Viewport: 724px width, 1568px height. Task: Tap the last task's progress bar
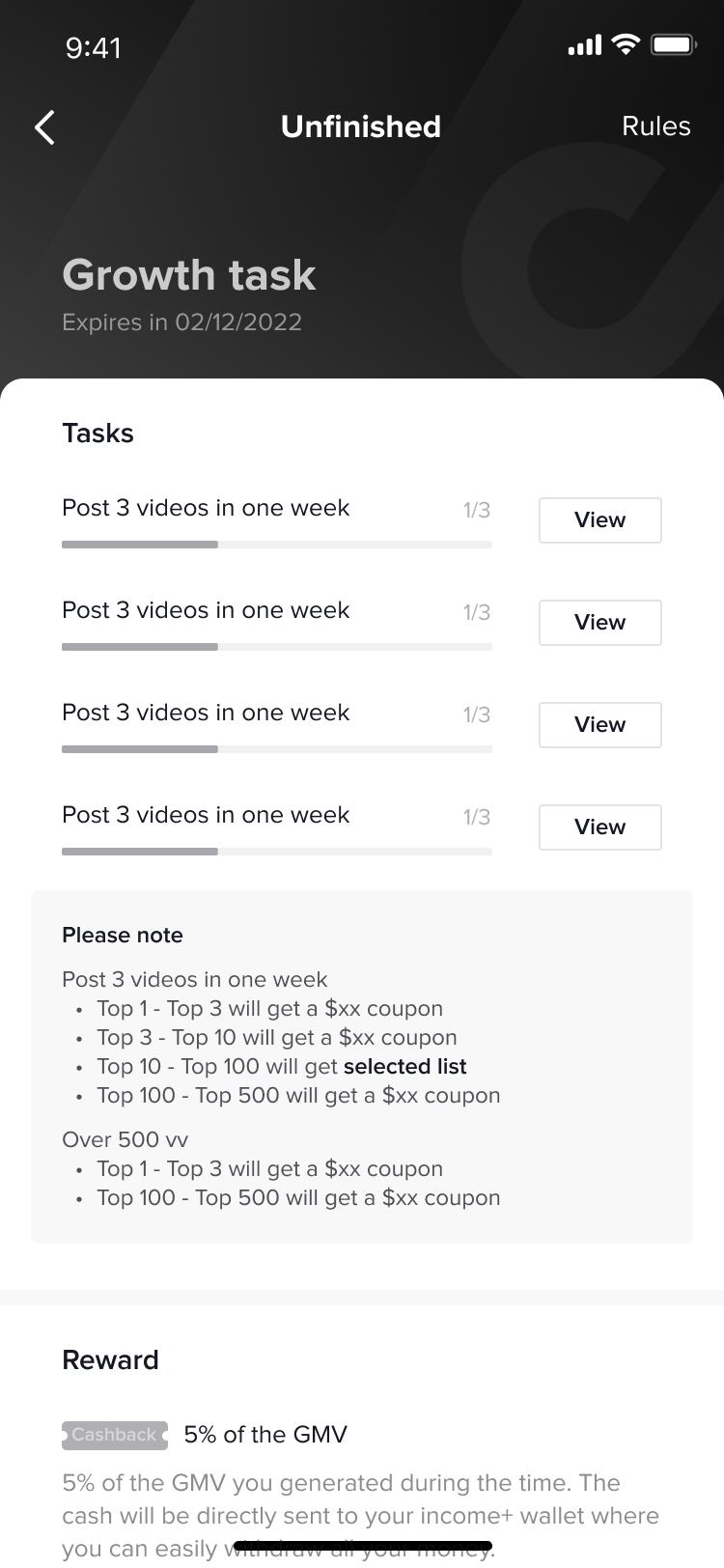(276, 852)
